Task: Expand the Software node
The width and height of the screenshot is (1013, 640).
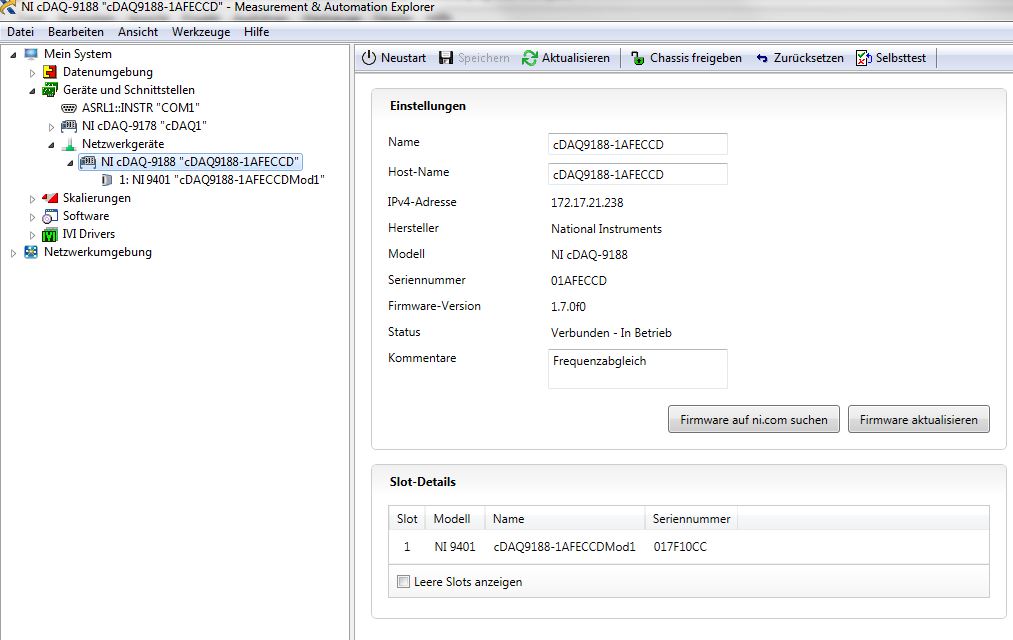Action: [32, 218]
